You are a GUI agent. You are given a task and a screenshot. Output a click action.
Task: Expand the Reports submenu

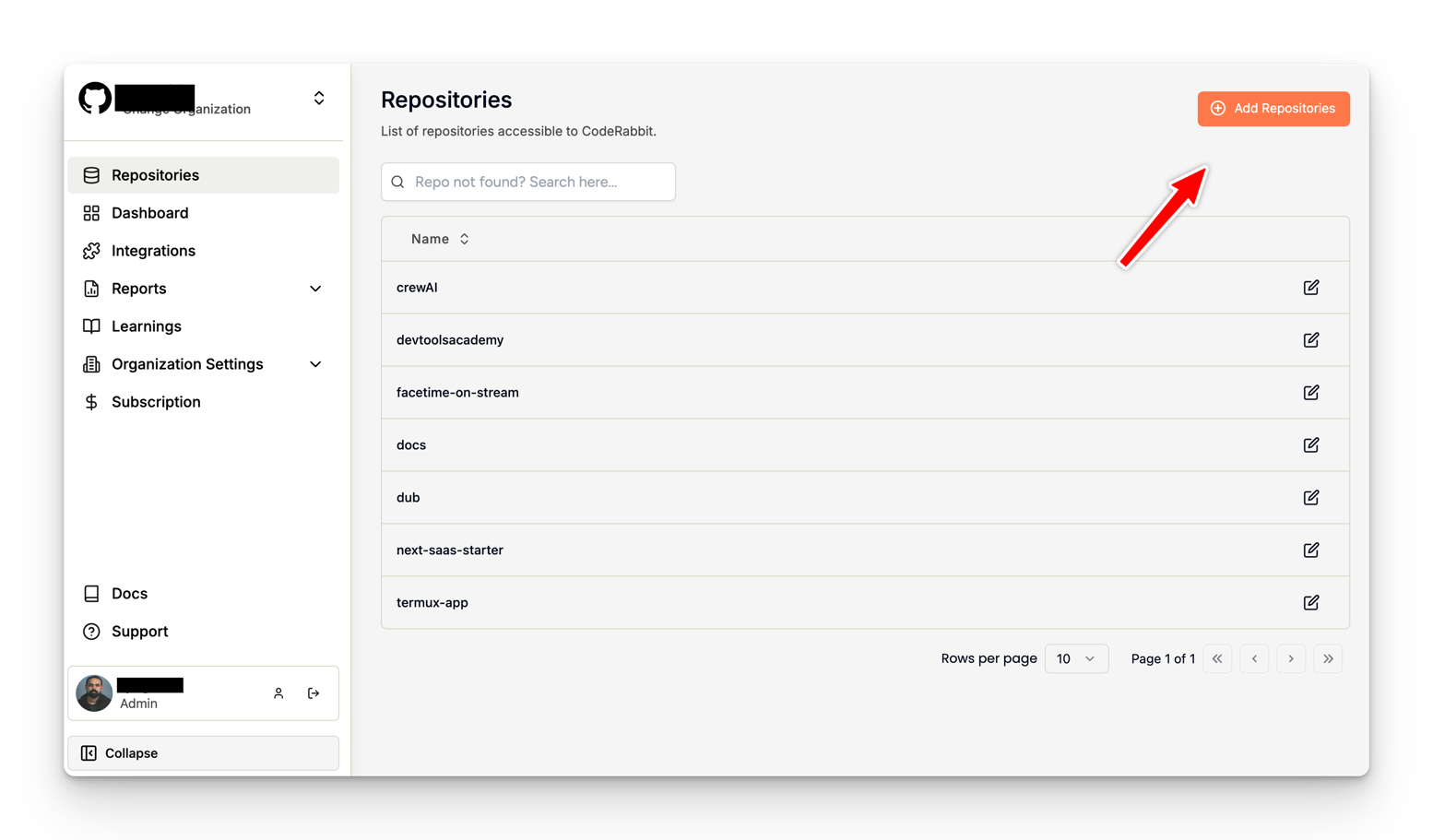[315, 289]
